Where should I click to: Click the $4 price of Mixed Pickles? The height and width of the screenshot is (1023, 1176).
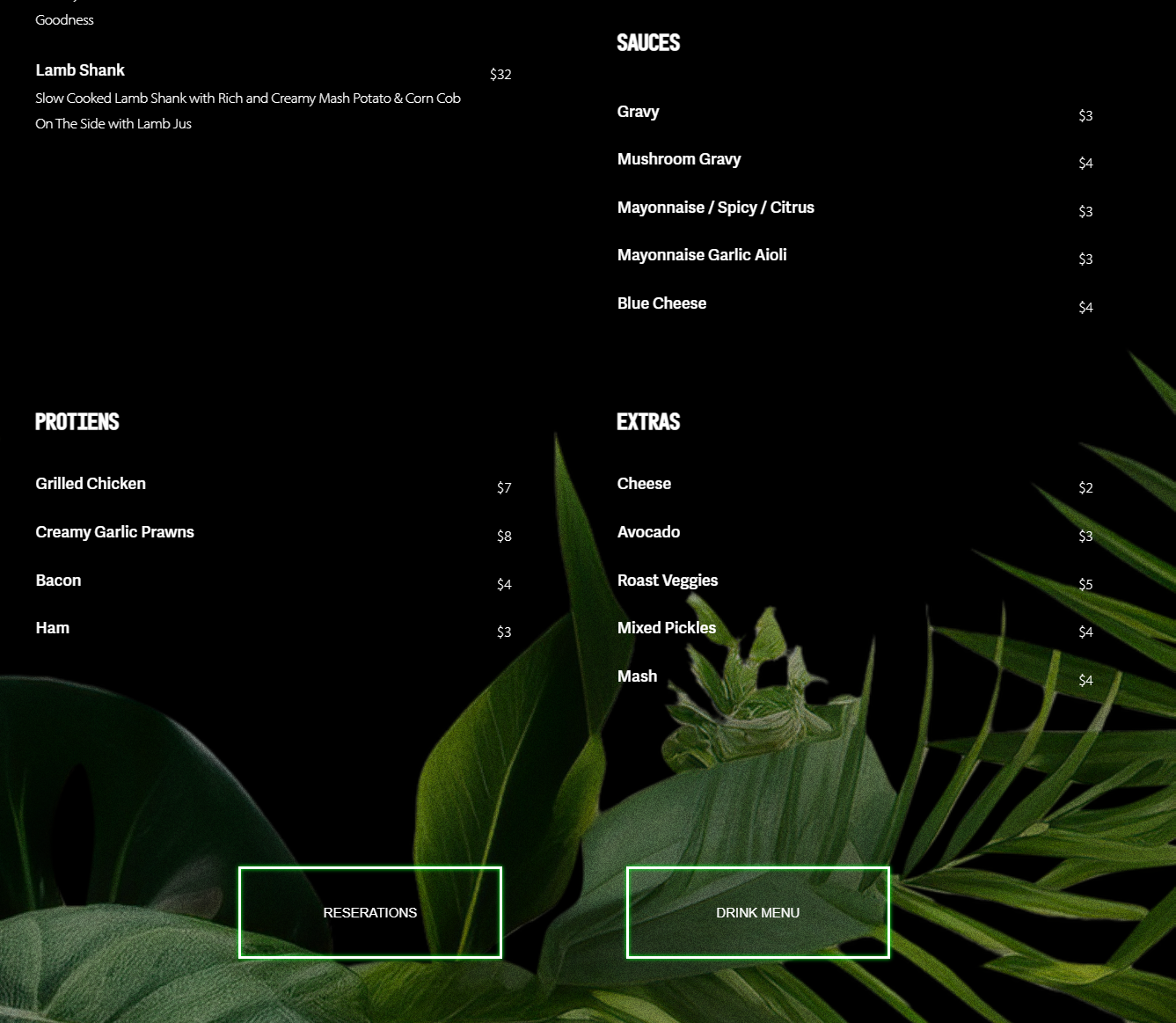(x=1085, y=632)
